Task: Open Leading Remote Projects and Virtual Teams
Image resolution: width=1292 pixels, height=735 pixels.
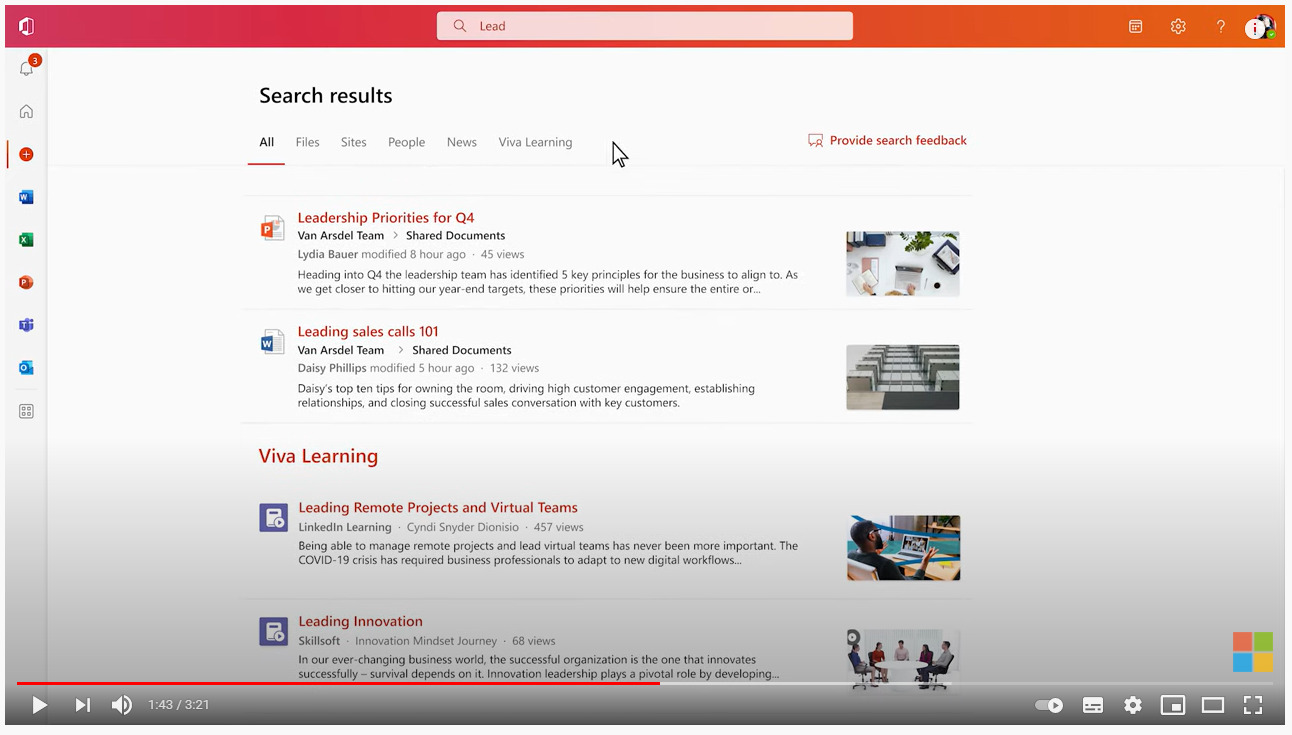Action: (x=438, y=508)
